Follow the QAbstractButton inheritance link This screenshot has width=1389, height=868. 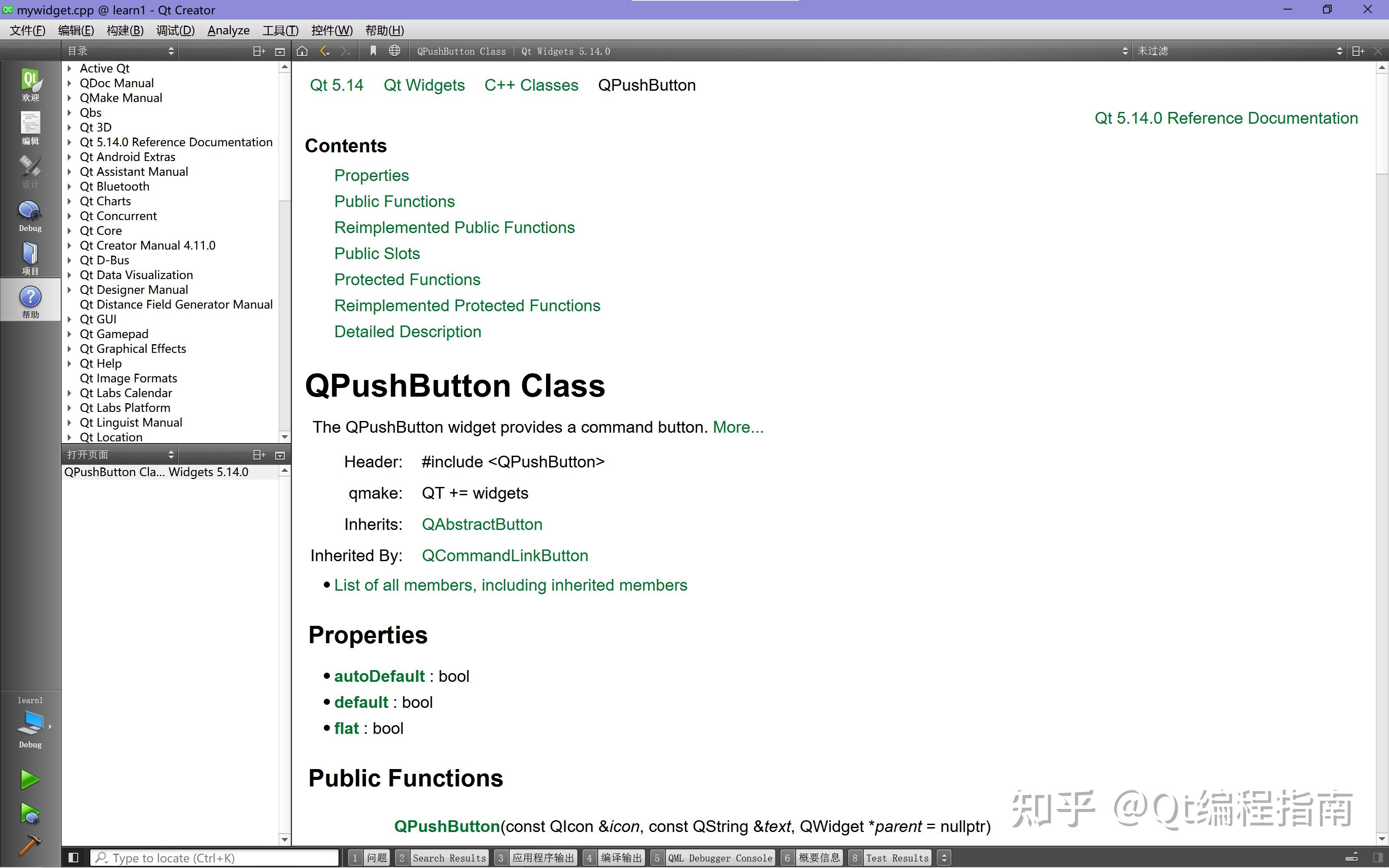pyautogui.click(x=481, y=524)
